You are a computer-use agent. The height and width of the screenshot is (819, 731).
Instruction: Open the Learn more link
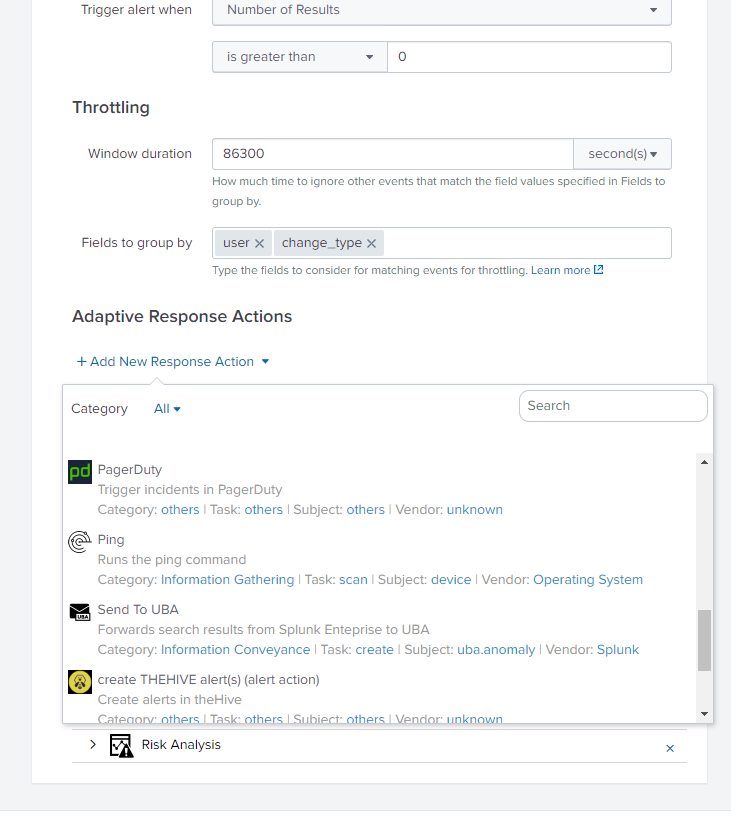pos(561,270)
